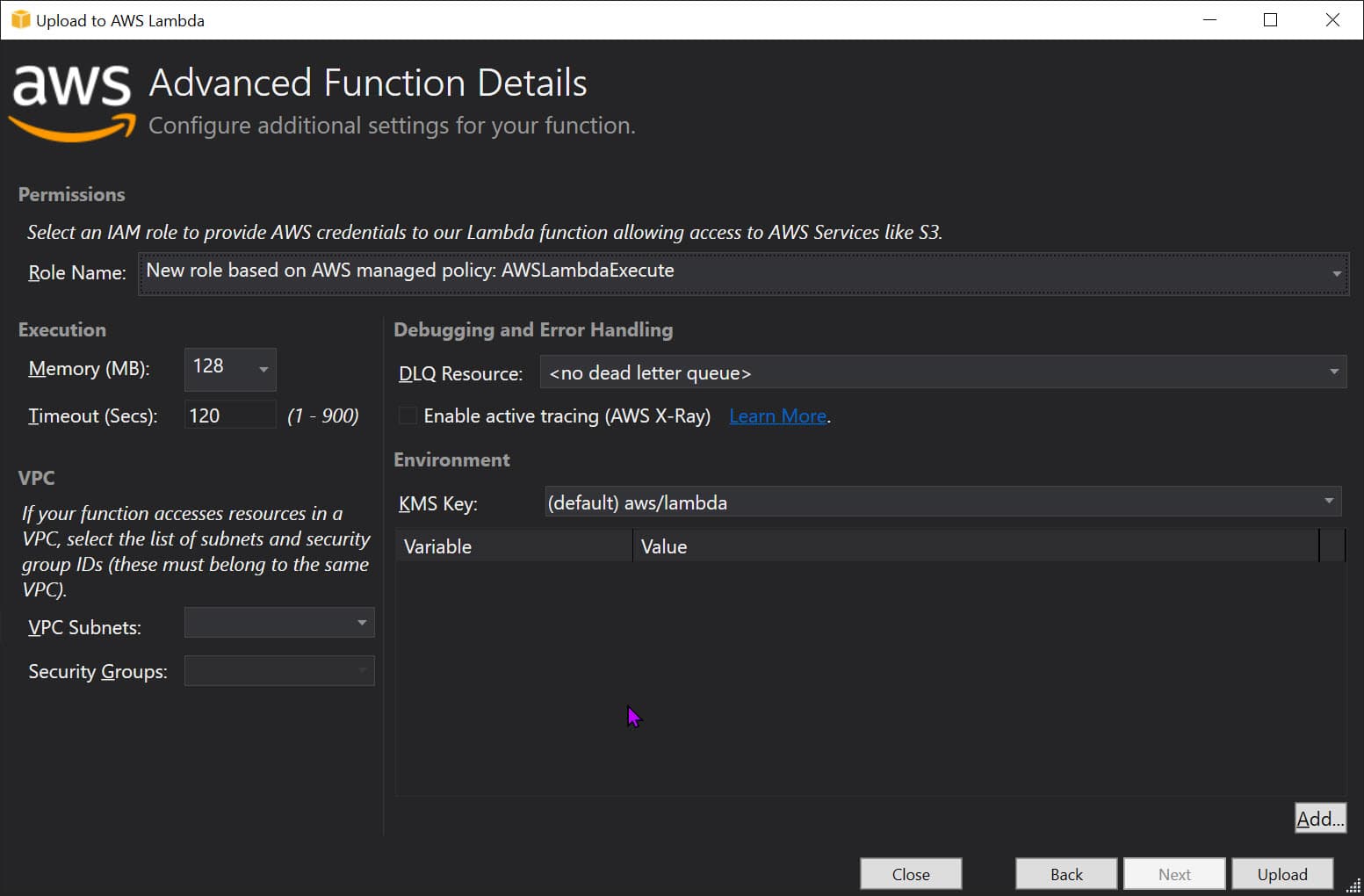Click the Next button

tap(1174, 874)
